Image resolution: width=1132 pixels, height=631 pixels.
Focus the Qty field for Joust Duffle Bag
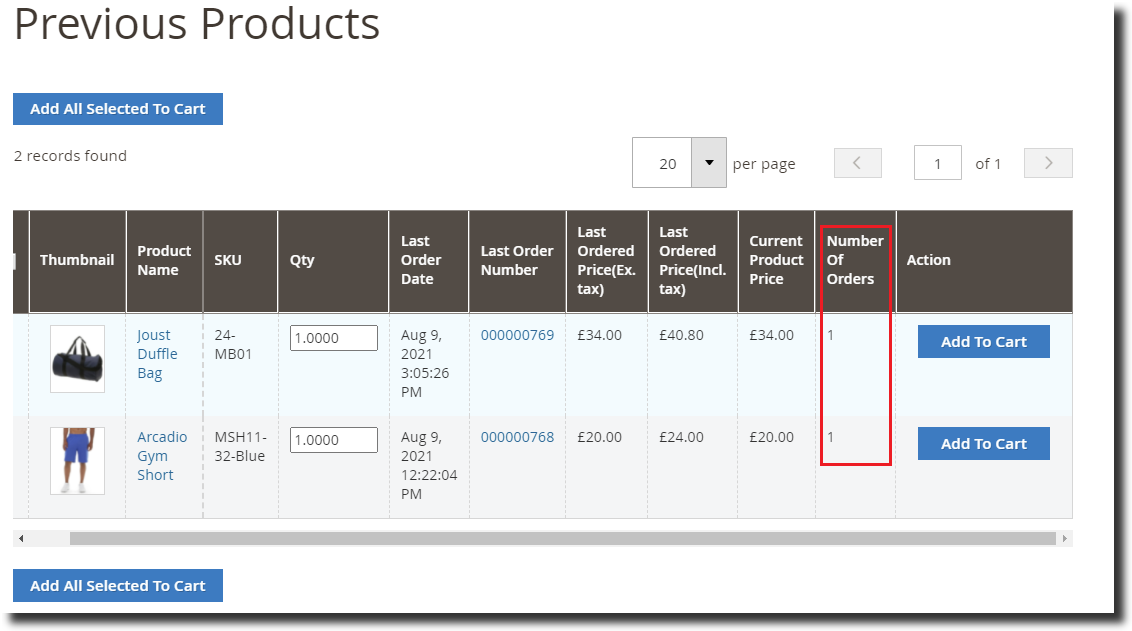pos(334,338)
